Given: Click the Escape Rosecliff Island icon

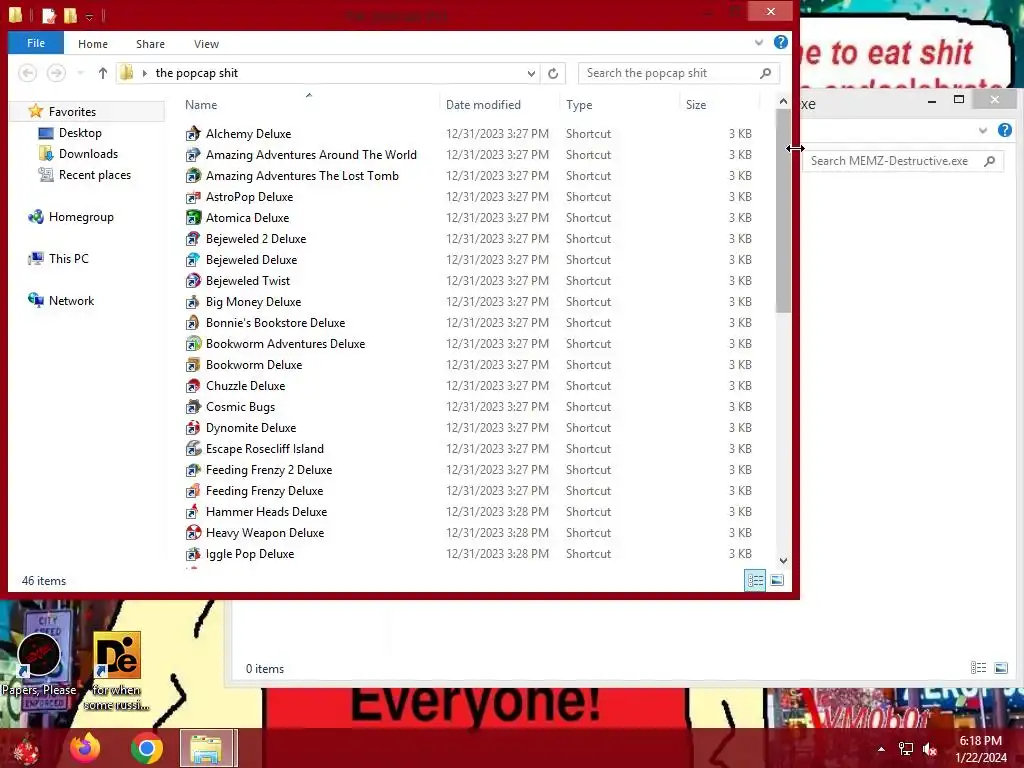Looking at the screenshot, I should [193, 449].
